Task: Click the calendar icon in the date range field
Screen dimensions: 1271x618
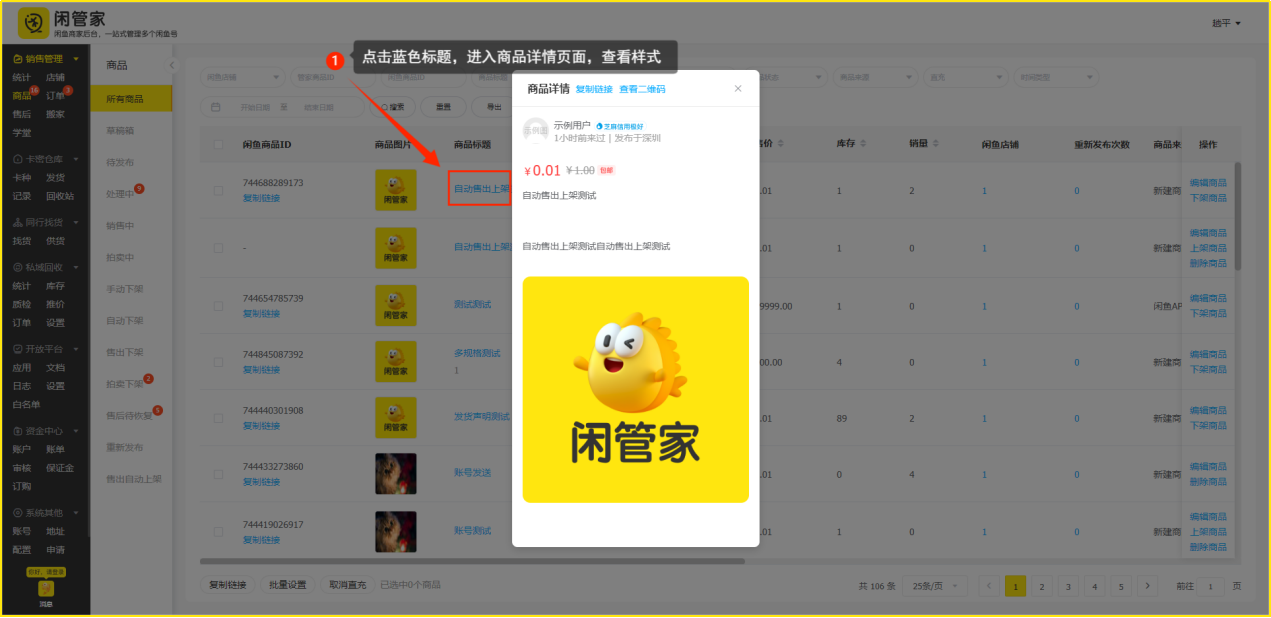Action: coord(216,107)
